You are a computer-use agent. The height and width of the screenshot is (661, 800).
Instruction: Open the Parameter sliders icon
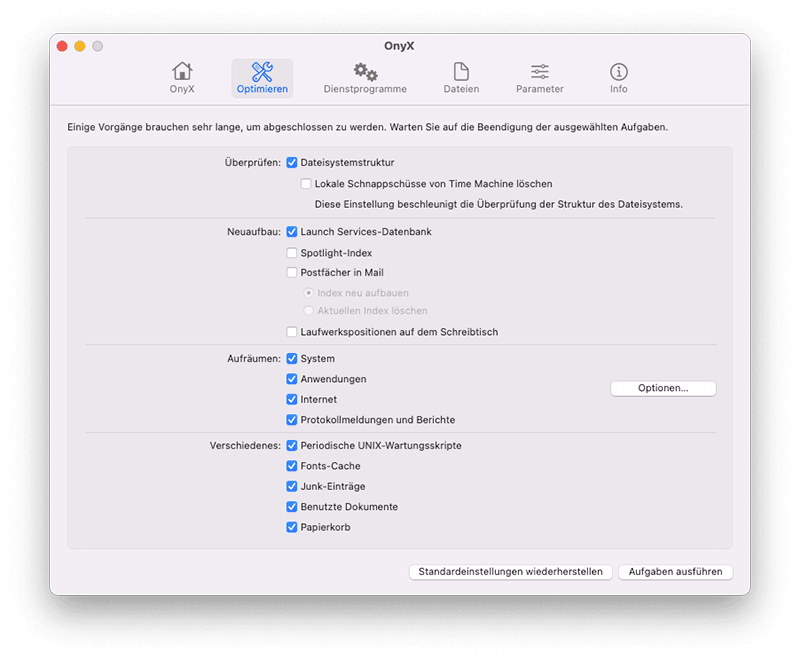(540, 72)
